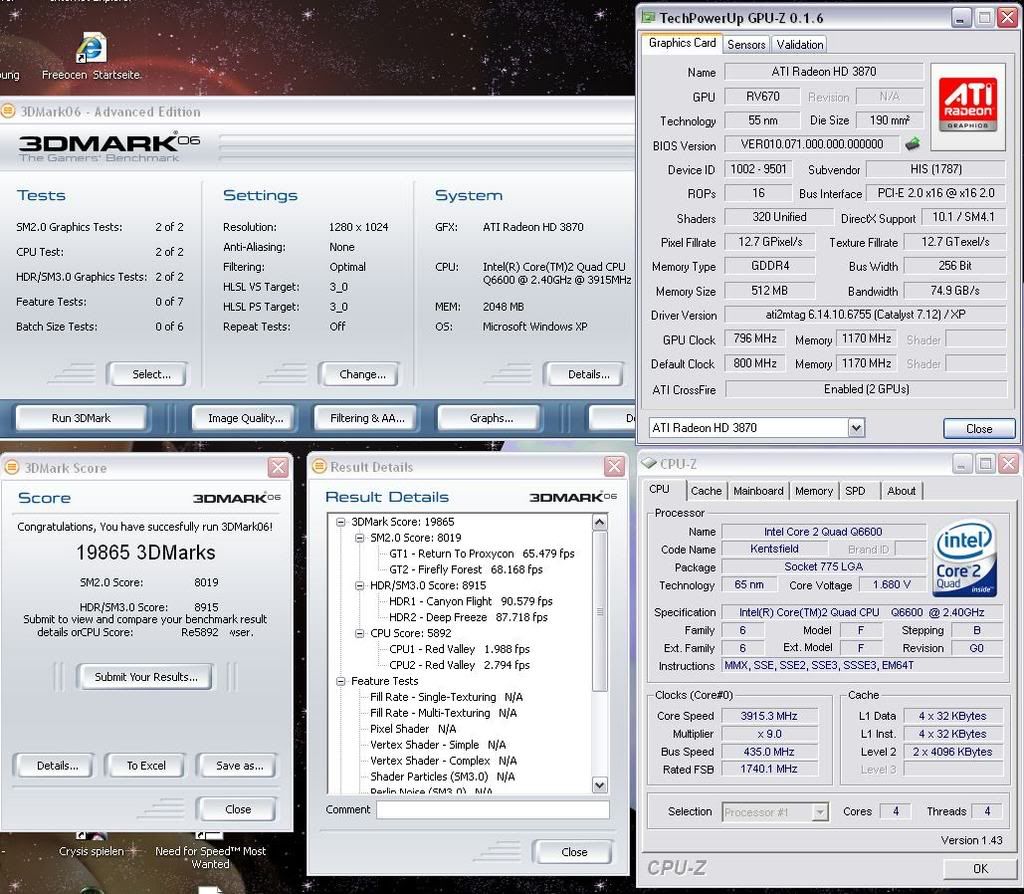Viewport: 1024px width, 894px height.
Task: Collapse the Feature Tests tree node
Action: [340, 681]
